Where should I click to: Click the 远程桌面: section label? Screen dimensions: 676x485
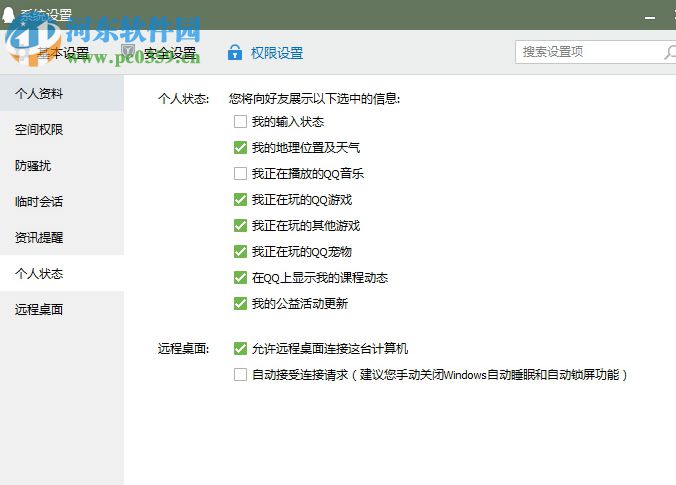click(x=184, y=348)
